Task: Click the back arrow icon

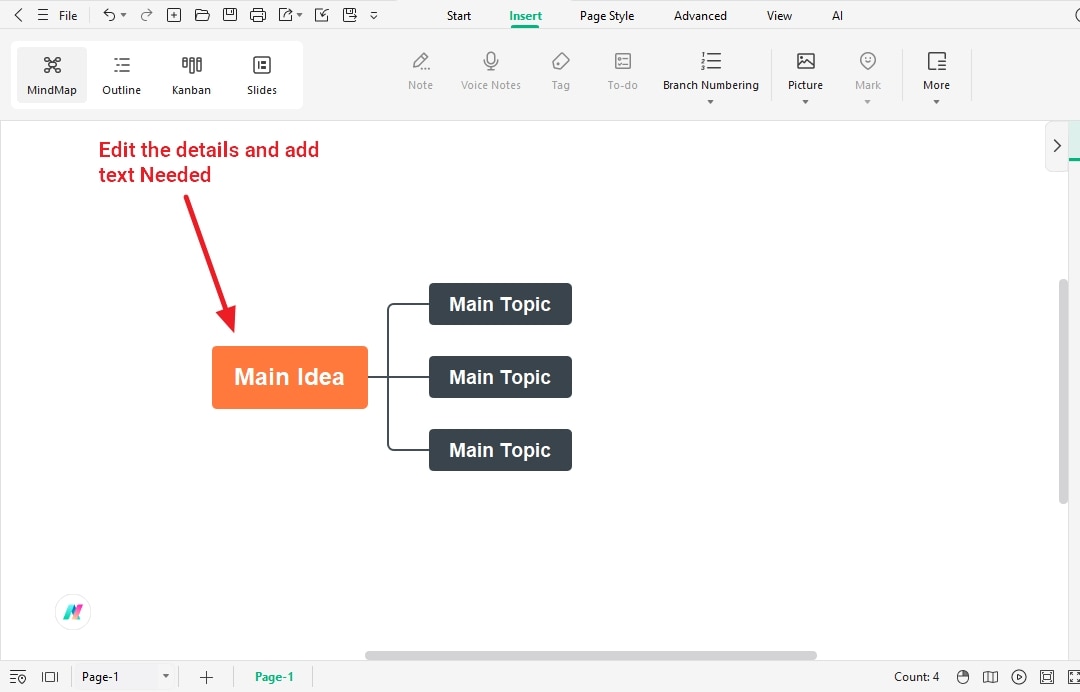Action: coord(19,15)
